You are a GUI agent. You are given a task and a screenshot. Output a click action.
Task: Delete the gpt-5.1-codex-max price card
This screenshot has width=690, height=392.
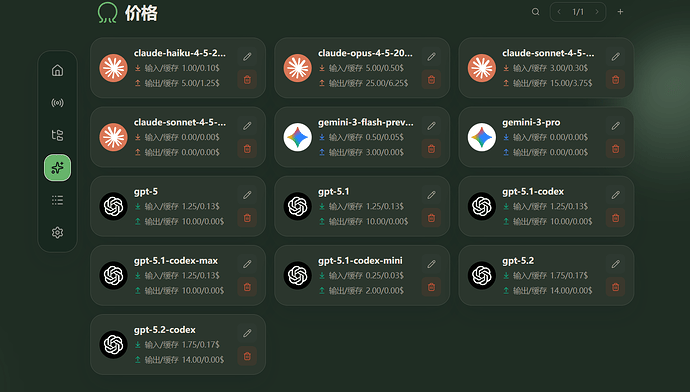[247, 287]
